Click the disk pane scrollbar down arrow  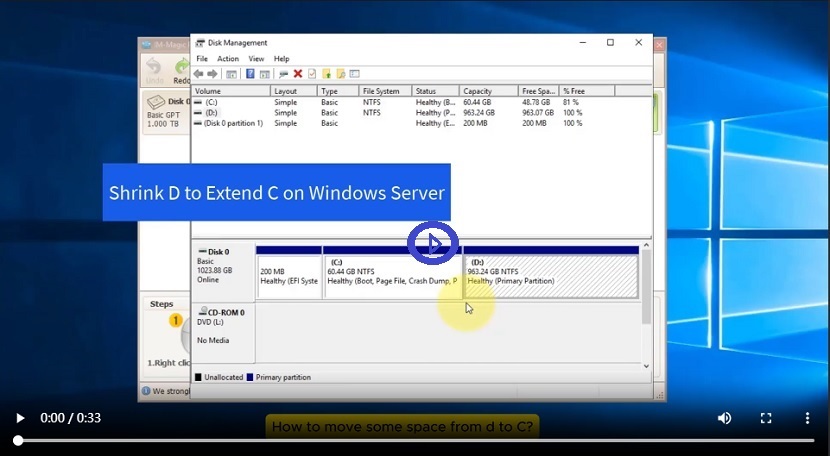coord(646,366)
